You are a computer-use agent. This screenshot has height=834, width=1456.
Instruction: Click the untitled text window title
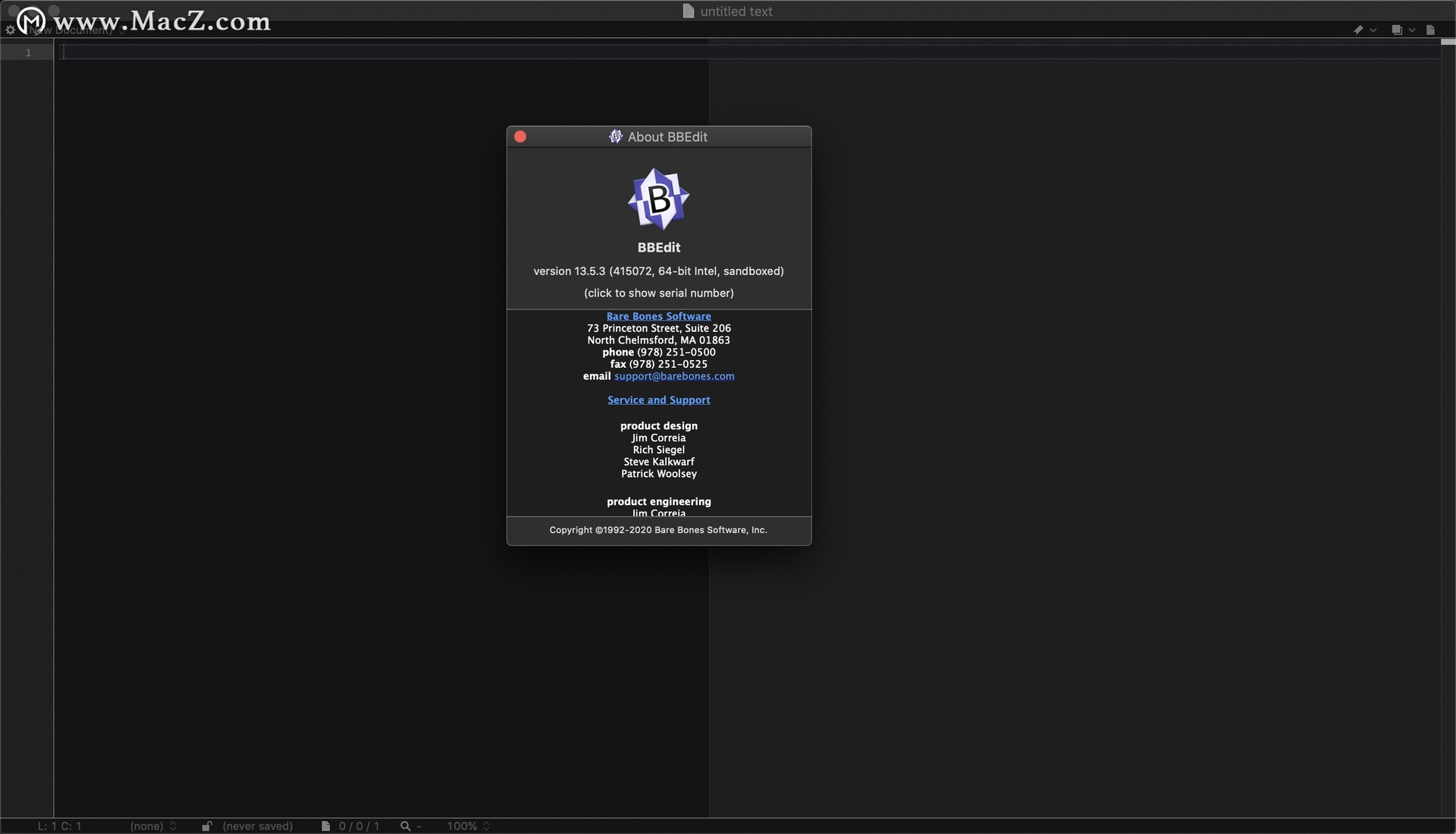pyautogui.click(x=736, y=11)
